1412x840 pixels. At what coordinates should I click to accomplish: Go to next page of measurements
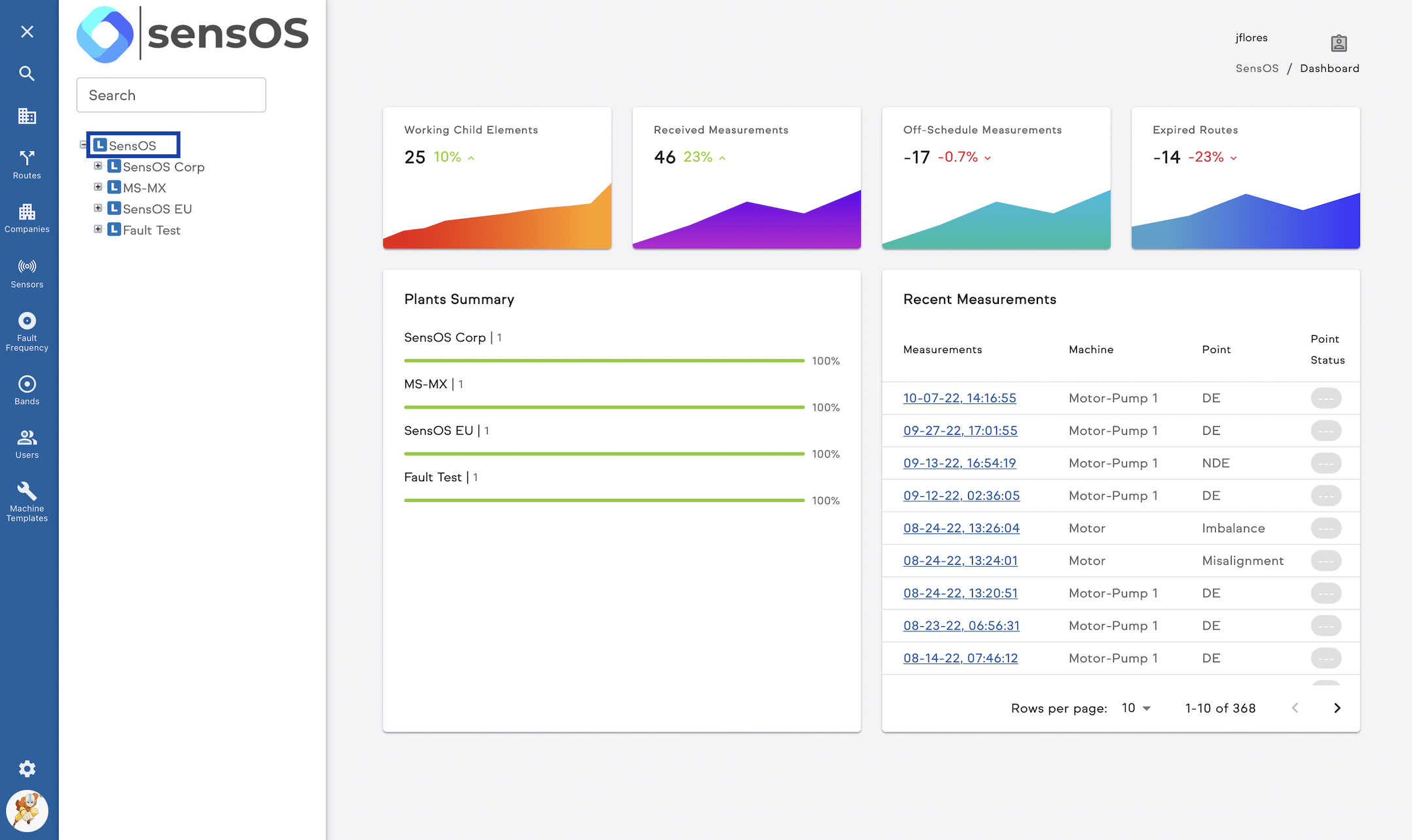(1337, 708)
